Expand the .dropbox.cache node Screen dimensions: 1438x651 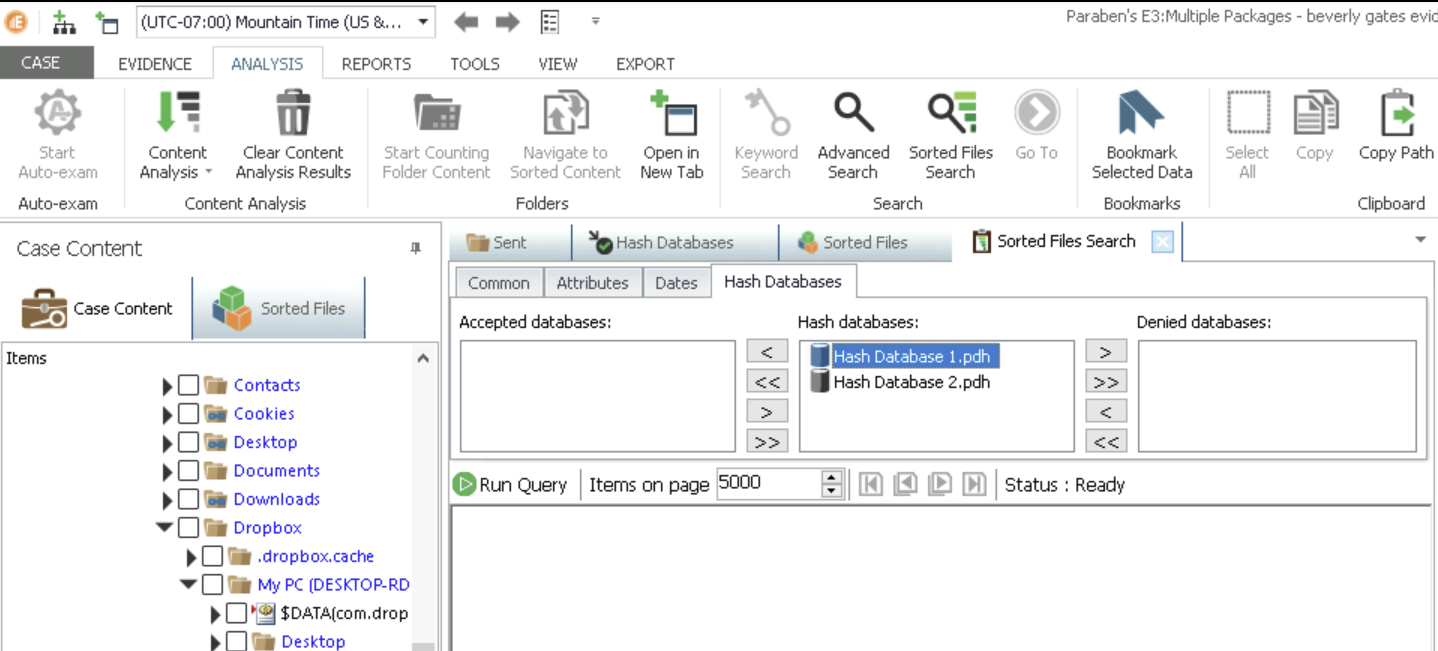pos(191,557)
